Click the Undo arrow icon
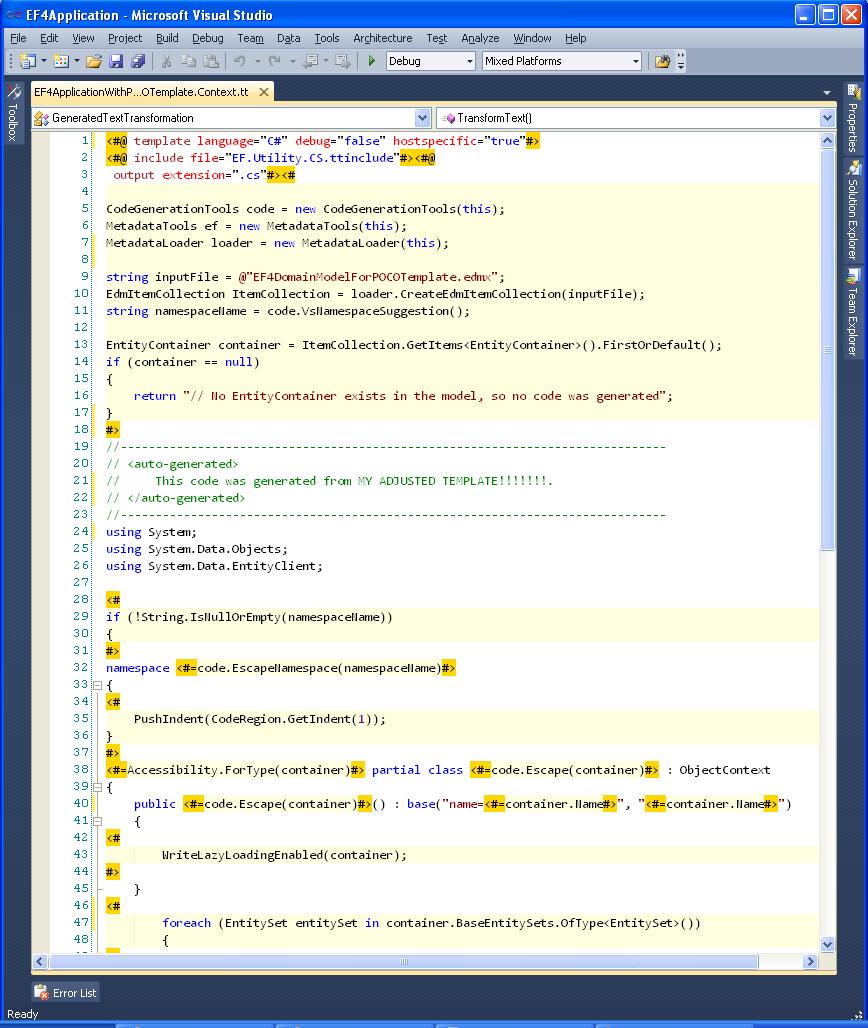Screen dimensions: 868x1028 click(239, 61)
